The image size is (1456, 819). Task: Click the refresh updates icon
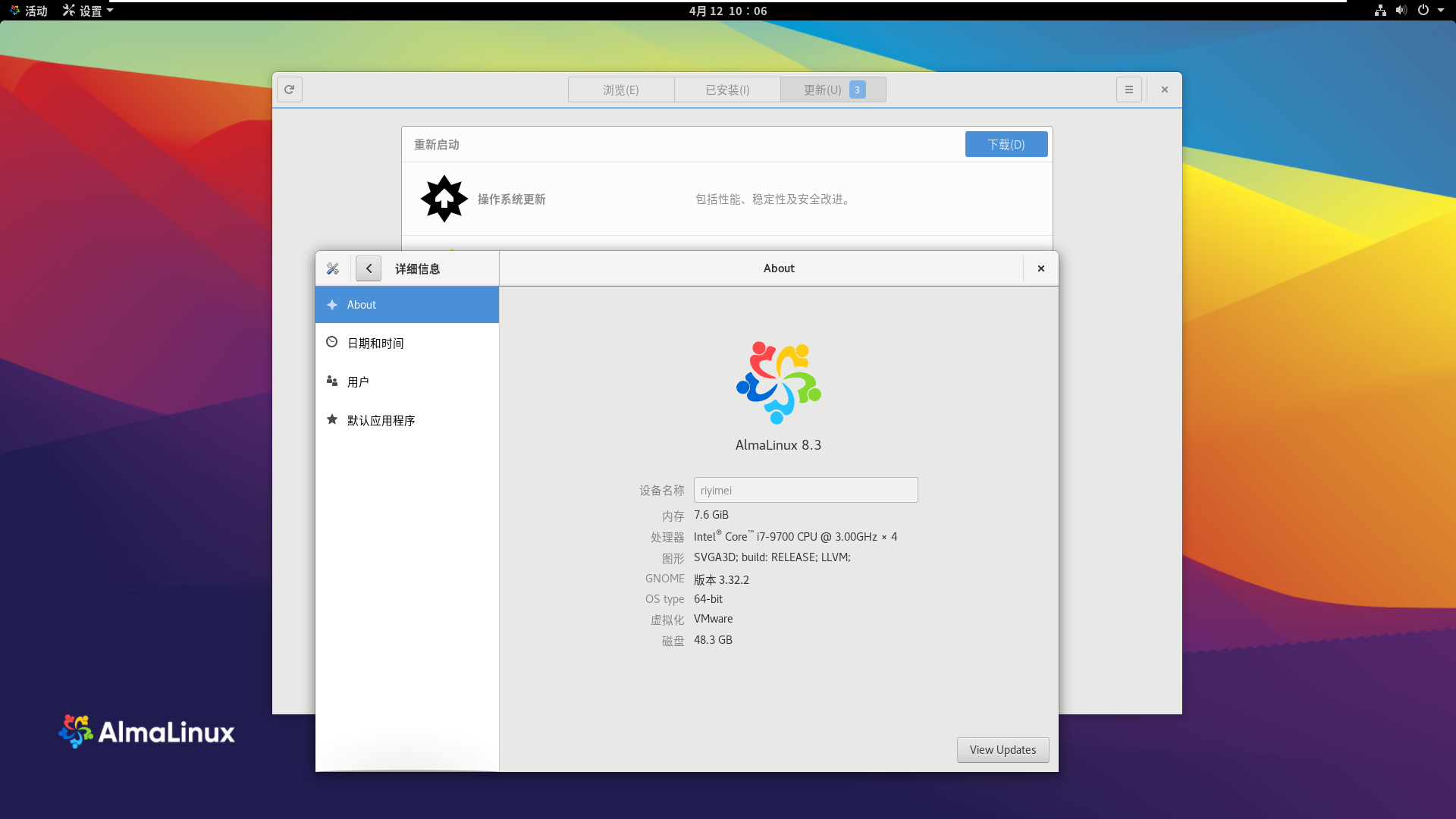[x=289, y=89]
